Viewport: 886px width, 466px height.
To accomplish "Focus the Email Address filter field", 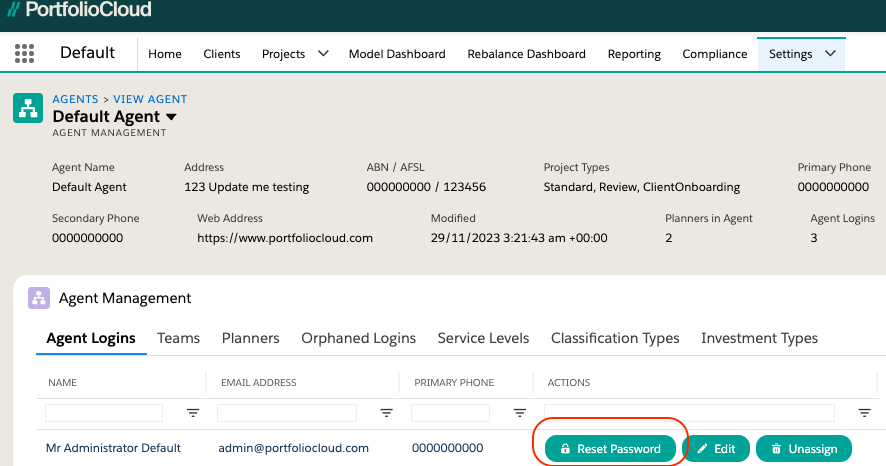I will pyautogui.click(x=287, y=413).
